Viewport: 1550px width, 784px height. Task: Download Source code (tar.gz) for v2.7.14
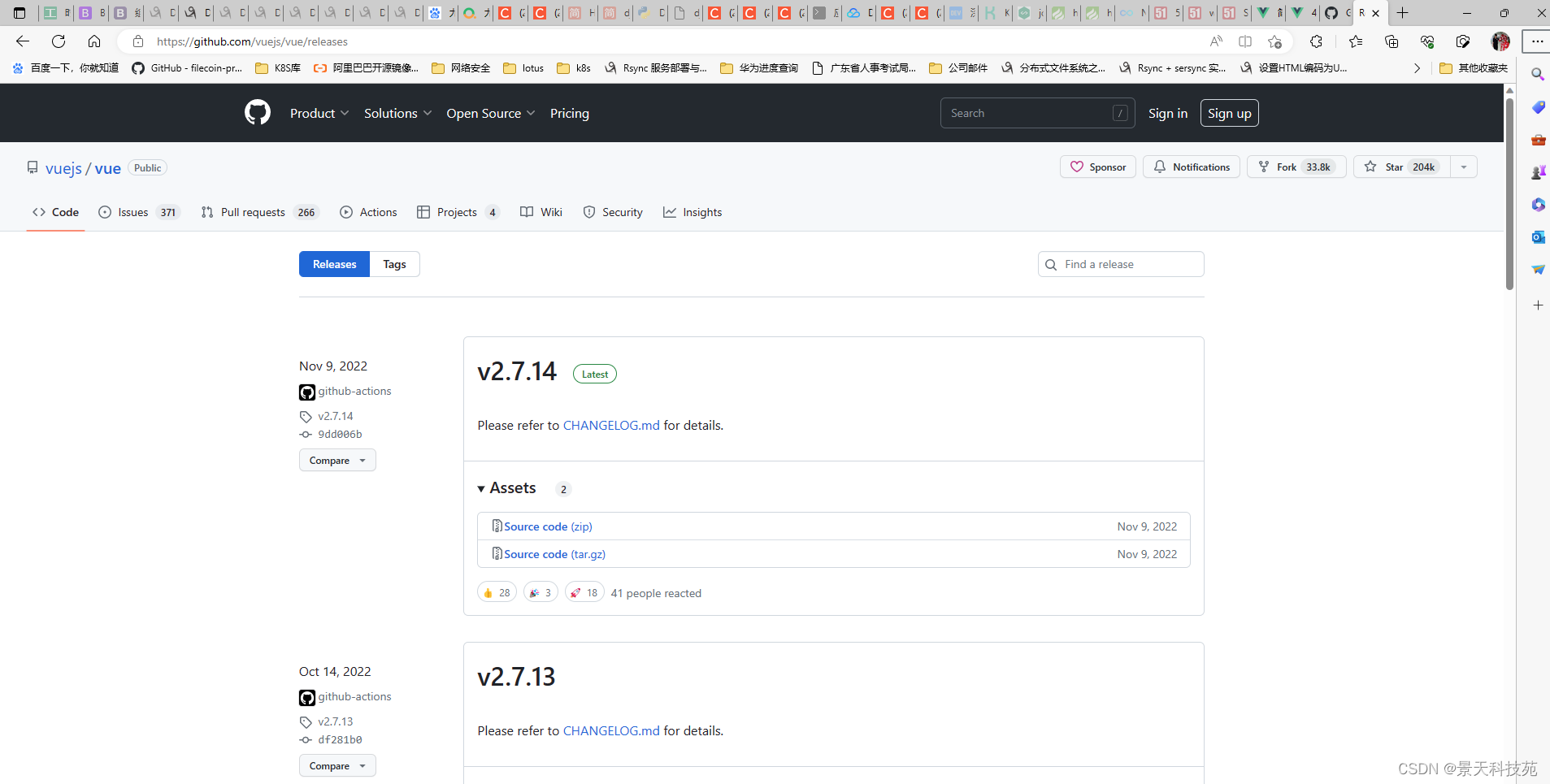554,554
